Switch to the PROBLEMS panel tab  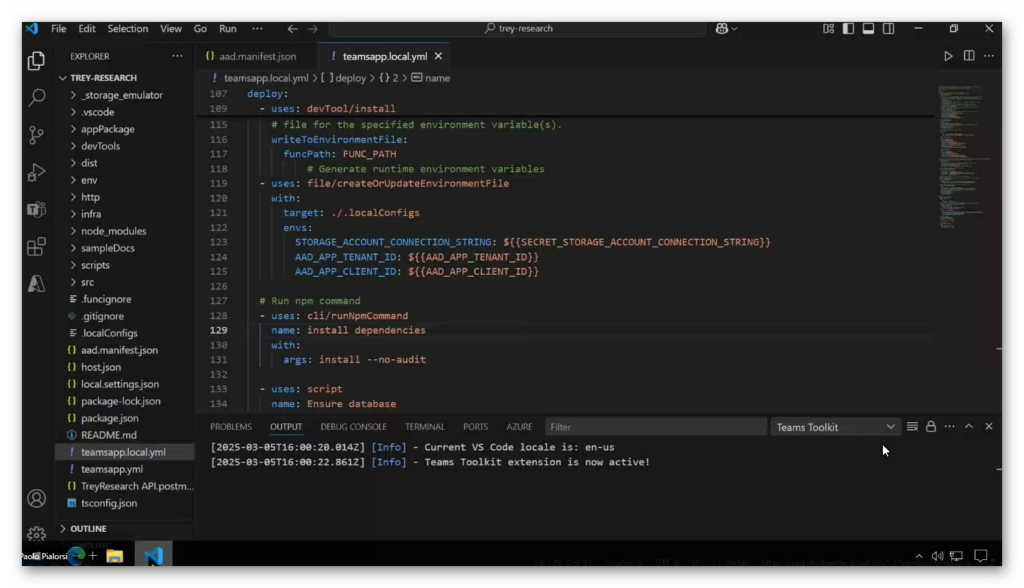pyautogui.click(x=231, y=427)
